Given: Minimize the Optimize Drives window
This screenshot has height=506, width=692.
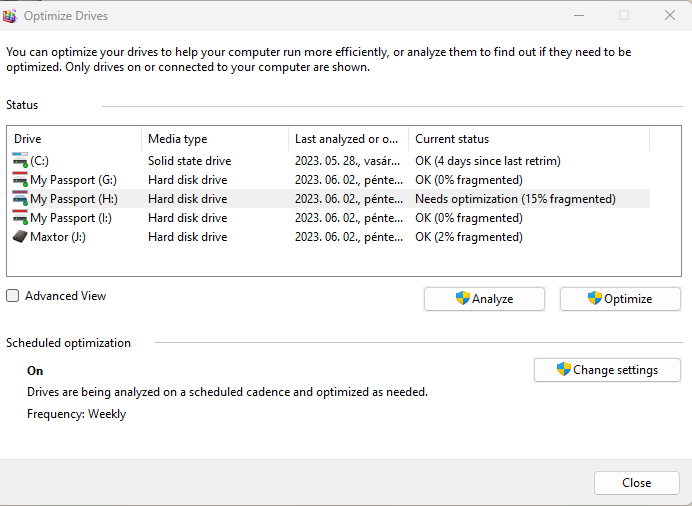Looking at the screenshot, I should click(579, 15).
